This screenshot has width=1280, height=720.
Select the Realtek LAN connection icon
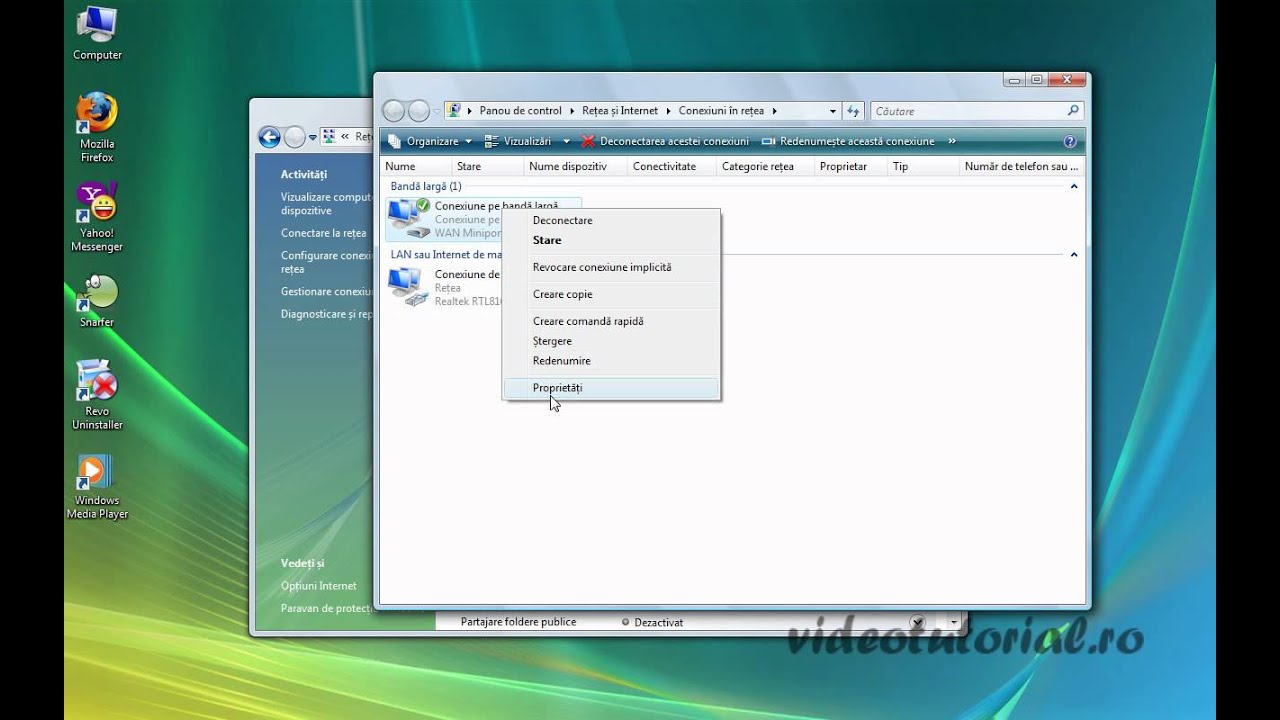pos(408,287)
